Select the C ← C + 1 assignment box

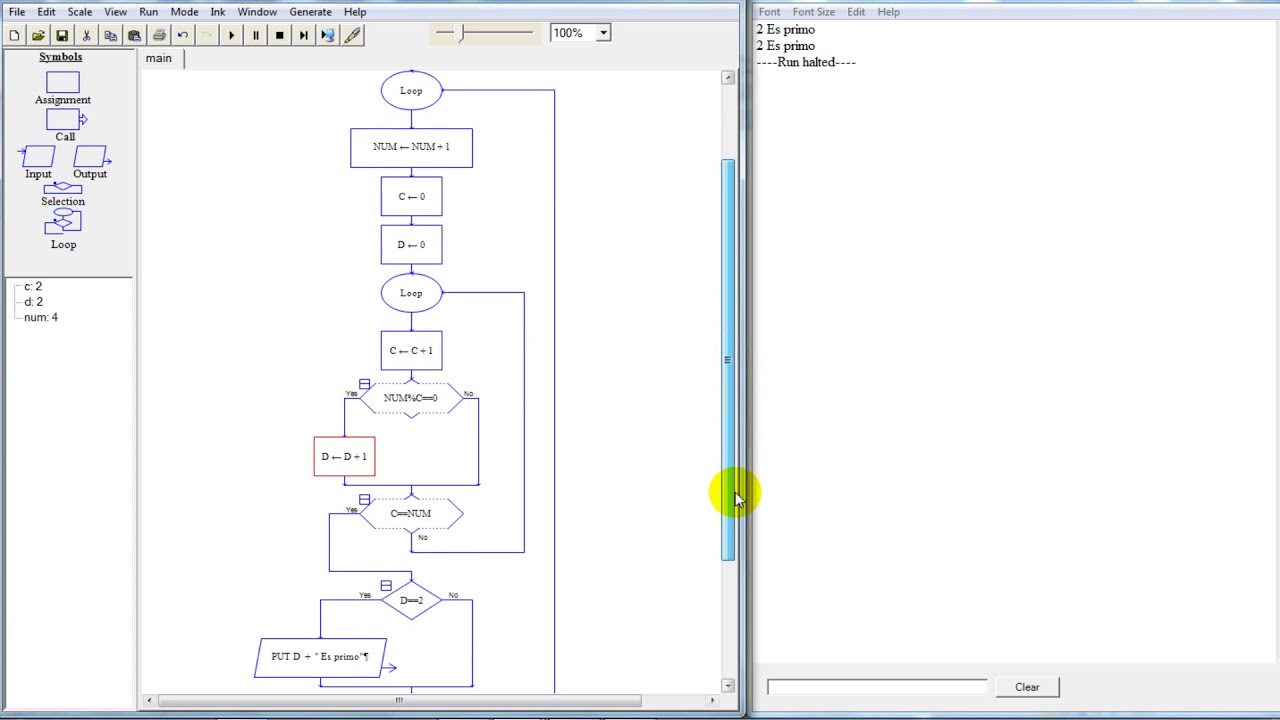(411, 351)
